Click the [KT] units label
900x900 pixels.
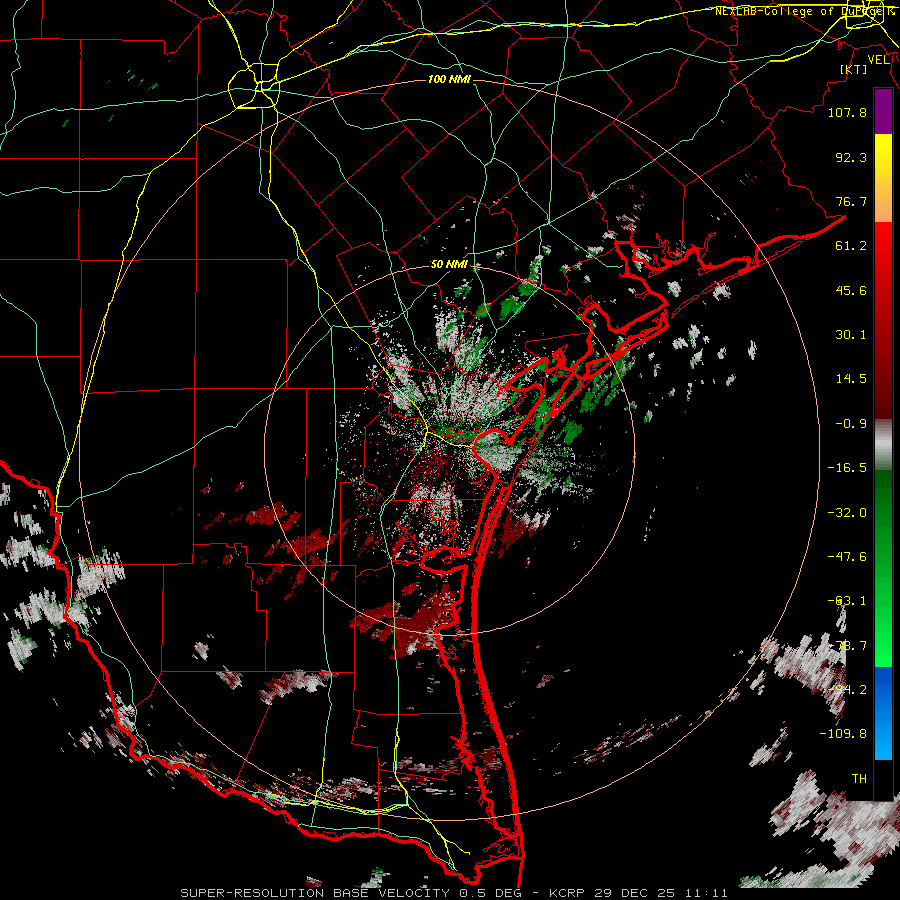point(854,69)
